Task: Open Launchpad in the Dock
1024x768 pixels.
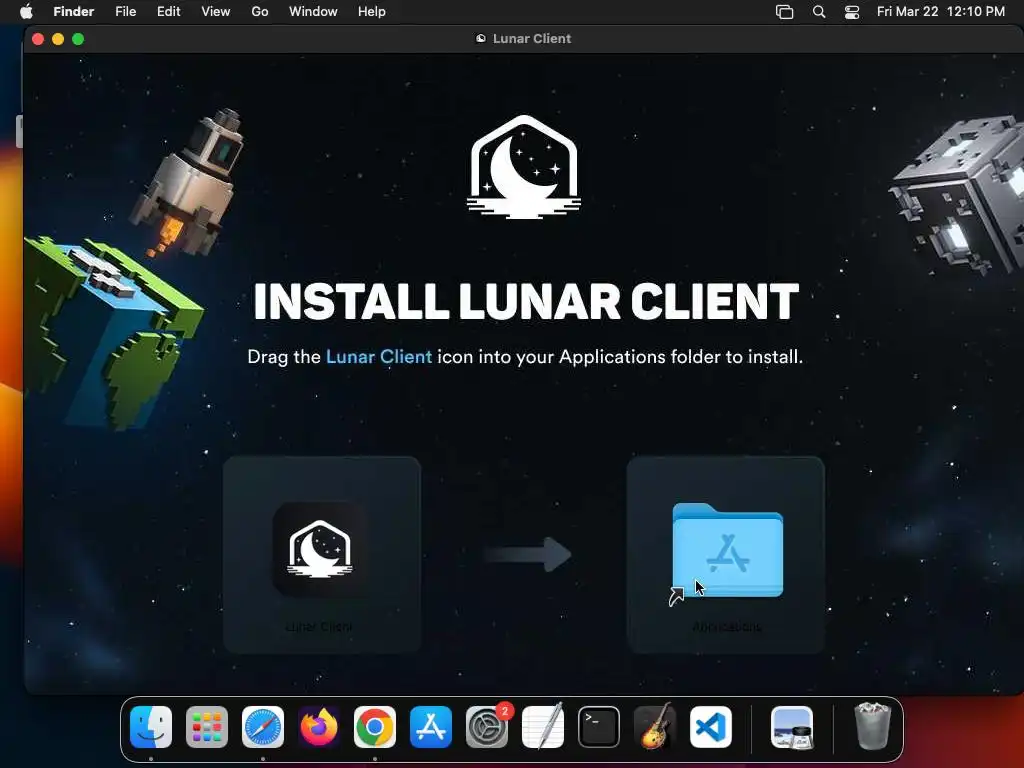Action: [207, 727]
